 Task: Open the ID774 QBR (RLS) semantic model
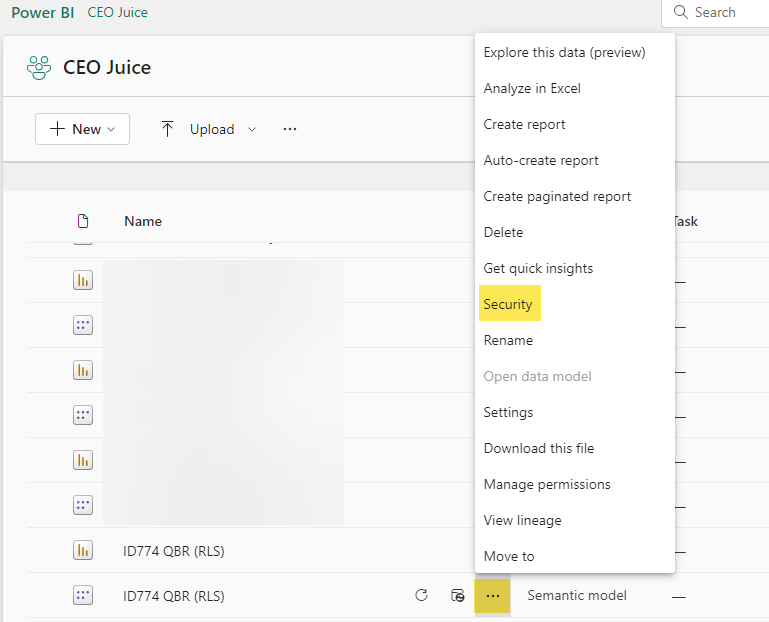click(x=174, y=596)
